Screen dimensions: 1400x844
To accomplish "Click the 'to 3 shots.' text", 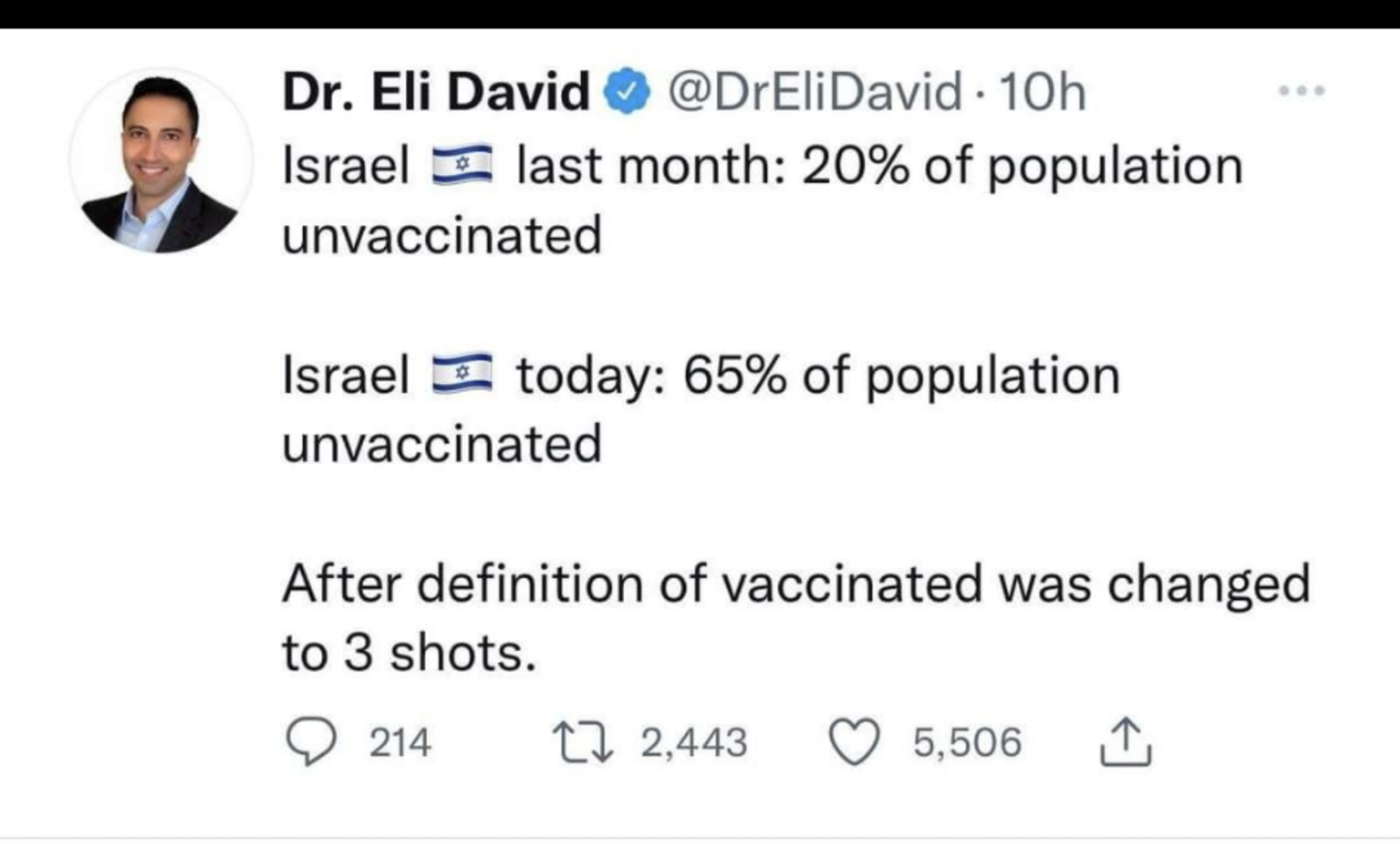I will point(409,653).
